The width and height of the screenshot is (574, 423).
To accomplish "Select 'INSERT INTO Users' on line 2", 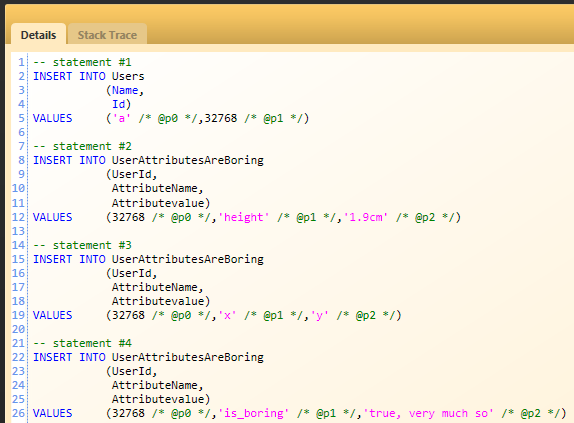I will (x=89, y=76).
